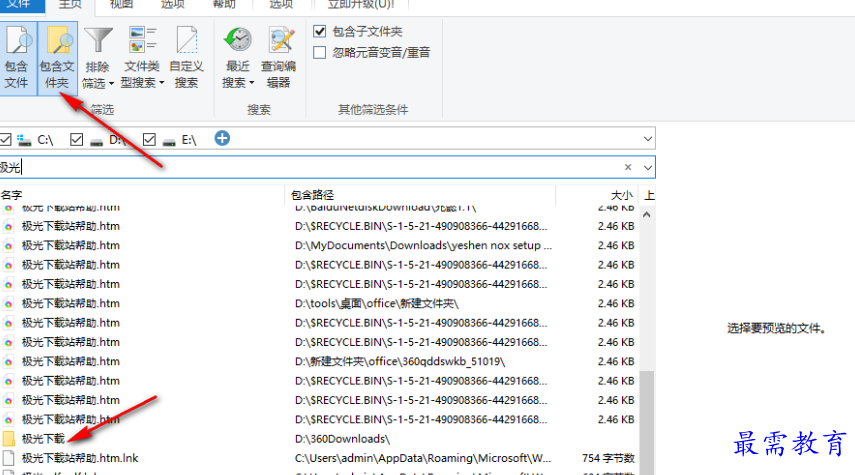Expand the 文件类型搜索 dropdown arrow
This screenshot has width=855, height=475.
[x=161, y=83]
